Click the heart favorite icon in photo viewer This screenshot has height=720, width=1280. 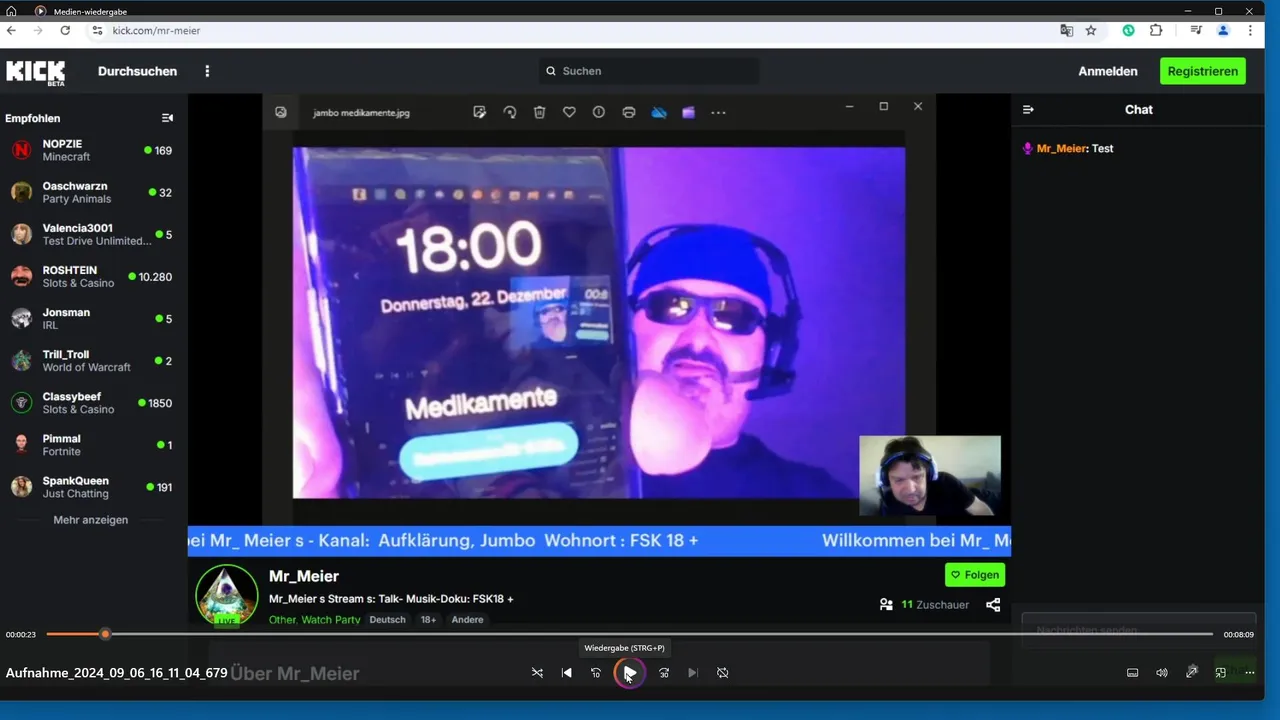pyautogui.click(x=569, y=113)
